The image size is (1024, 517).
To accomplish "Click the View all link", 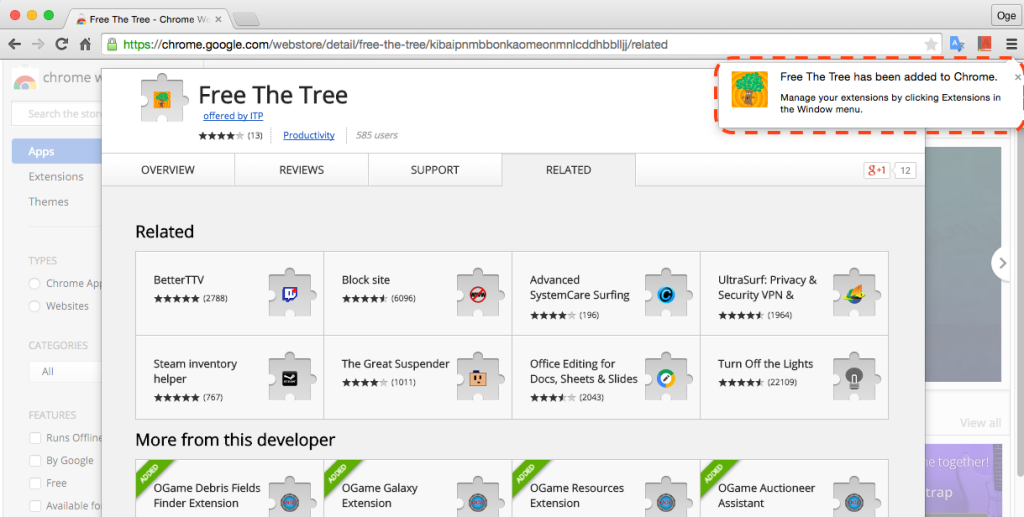I will 980,422.
